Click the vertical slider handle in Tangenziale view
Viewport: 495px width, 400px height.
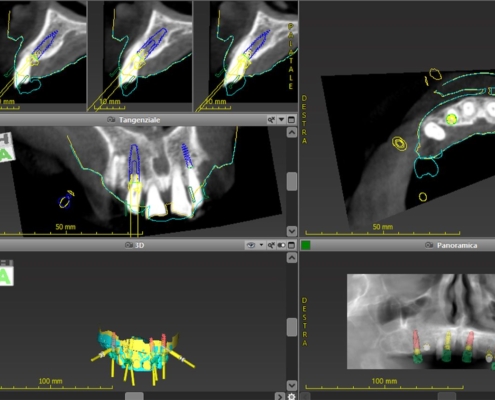click(292, 182)
